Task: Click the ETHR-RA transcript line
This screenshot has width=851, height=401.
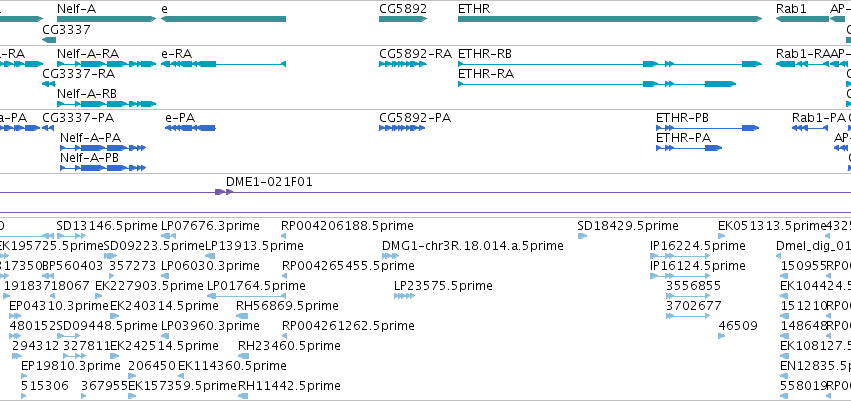Action: point(597,84)
